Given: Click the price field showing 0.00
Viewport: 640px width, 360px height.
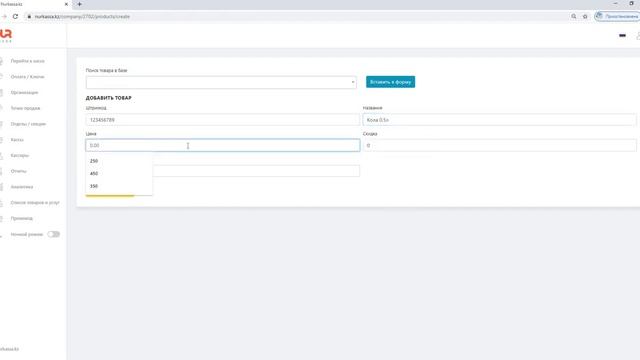Looking at the screenshot, I should tap(222, 145).
